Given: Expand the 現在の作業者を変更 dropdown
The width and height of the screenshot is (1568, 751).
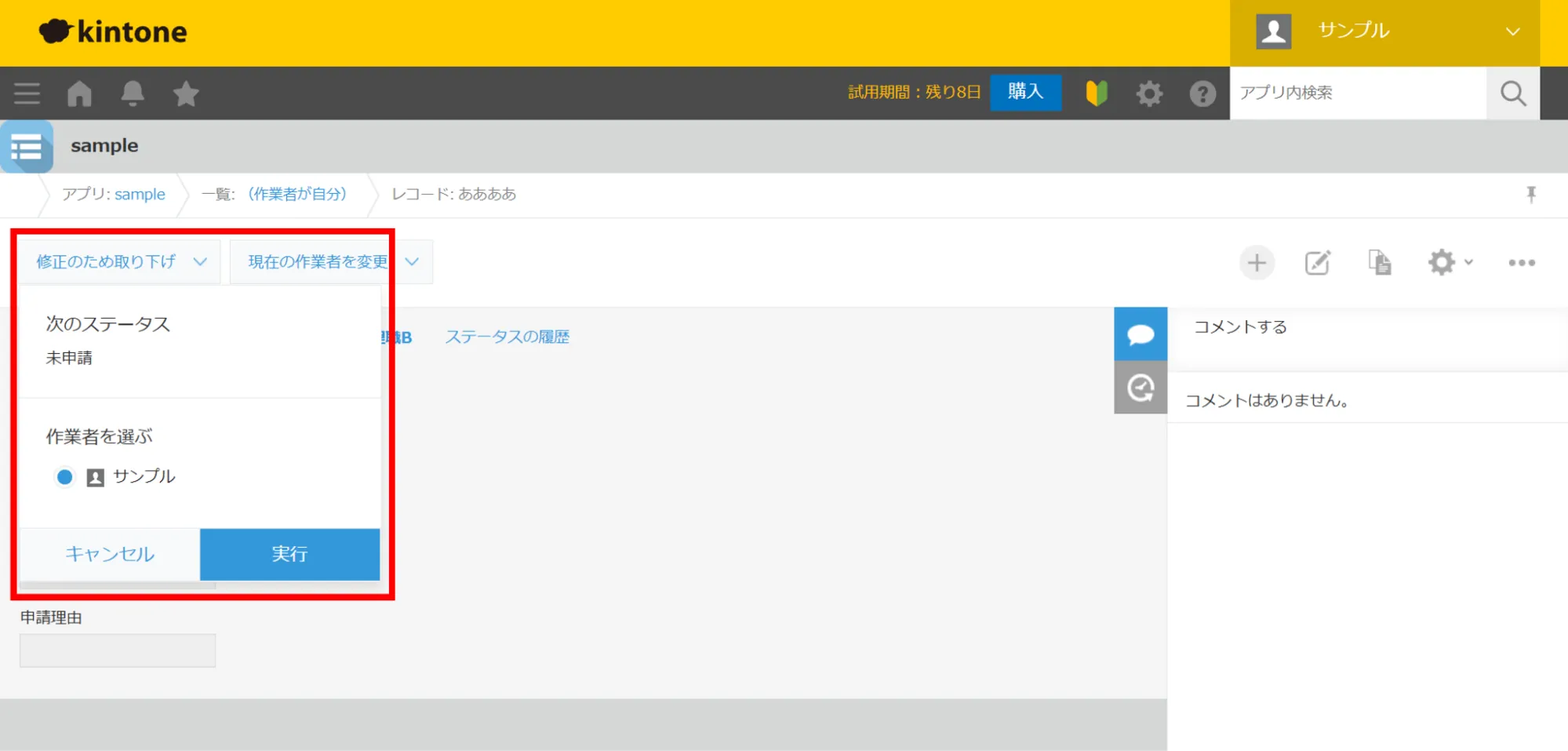Looking at the screenshot, I should click(331, 262).
